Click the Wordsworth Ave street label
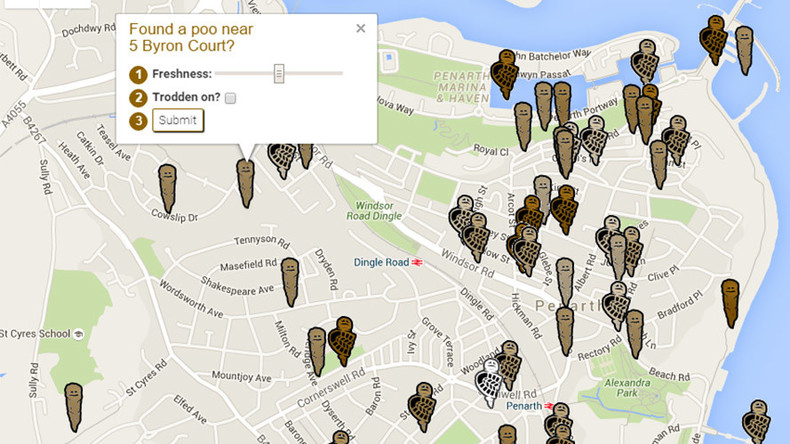This screenshot has height=444, width=790. tap(191, 299)
